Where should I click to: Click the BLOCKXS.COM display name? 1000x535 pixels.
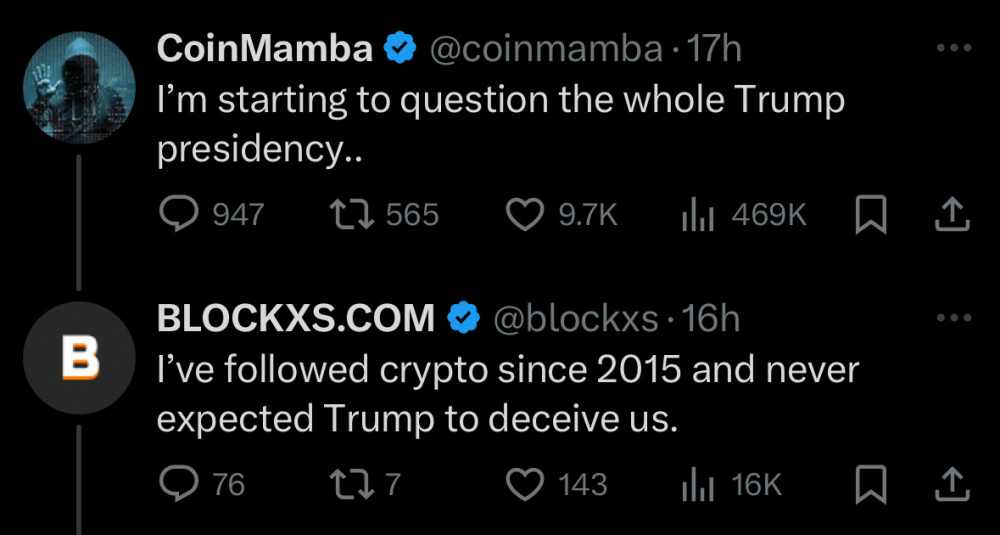(x=296, y=319)
